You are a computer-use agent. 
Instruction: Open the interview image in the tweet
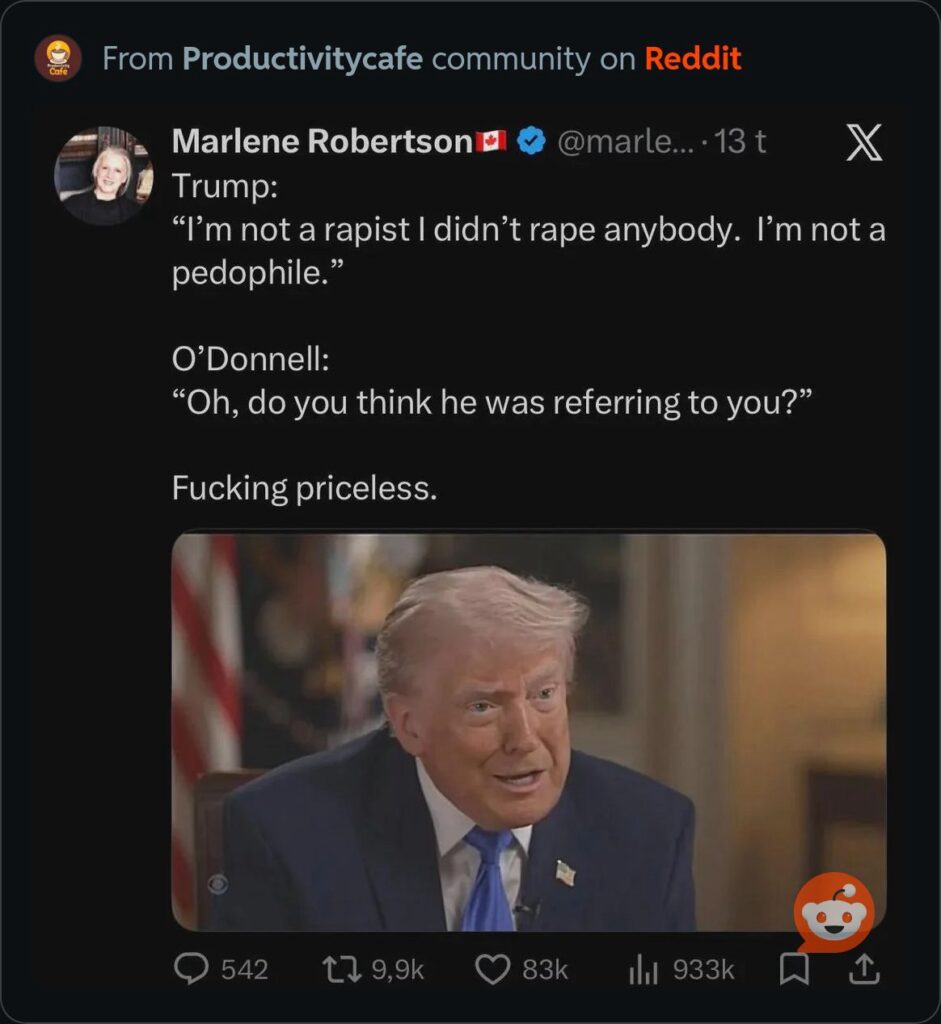[x=528, y=731]
